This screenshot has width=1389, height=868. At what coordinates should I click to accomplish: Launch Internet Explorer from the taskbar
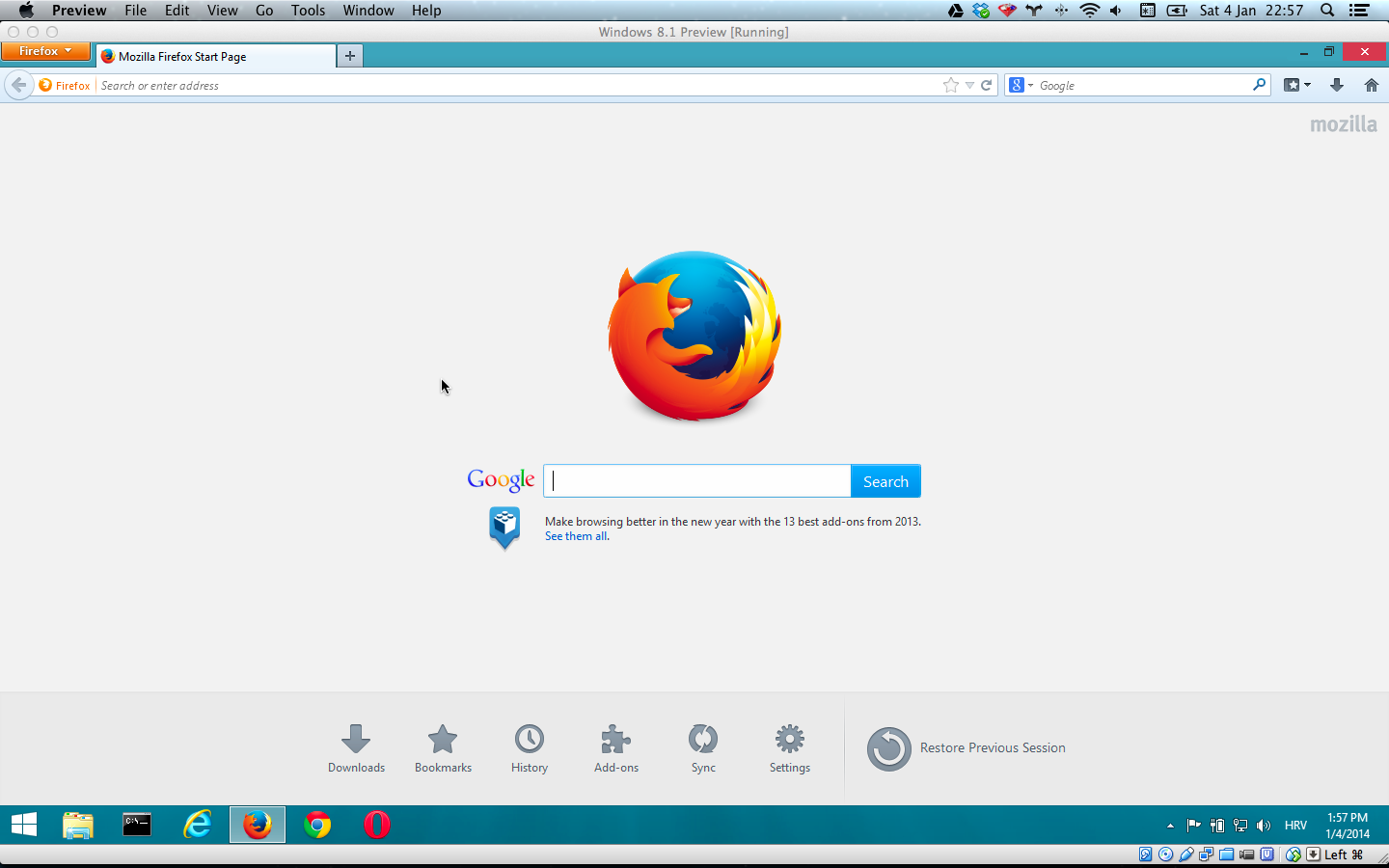198,825
